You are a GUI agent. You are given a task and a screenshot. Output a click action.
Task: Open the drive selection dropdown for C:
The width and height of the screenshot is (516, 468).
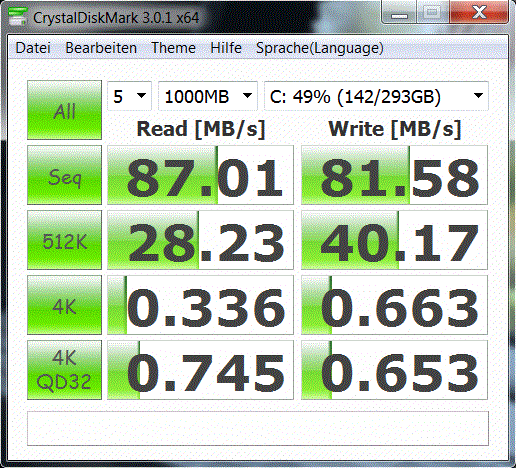coord(376,96)
